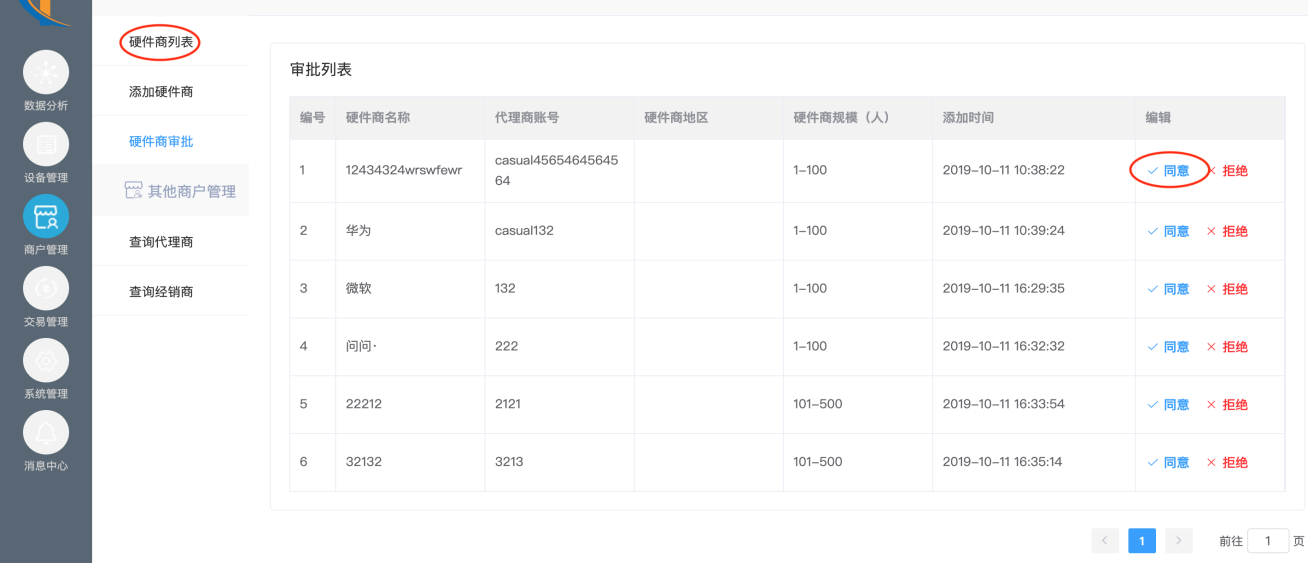The height and width of the screenshot is (563, 1308).
Task: Select the 商户管理 merchant management icon
Action: click(x=46, y=217)
